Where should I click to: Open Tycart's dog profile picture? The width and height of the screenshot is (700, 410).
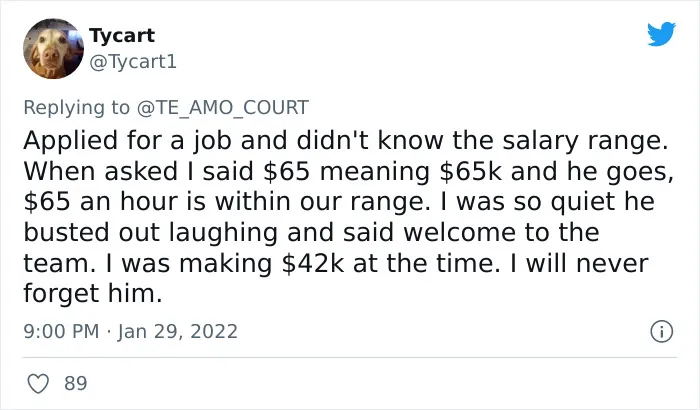(53, 49)
